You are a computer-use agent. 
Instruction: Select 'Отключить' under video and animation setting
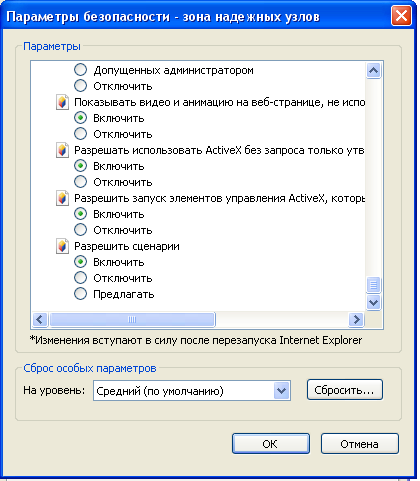point(80,134)
